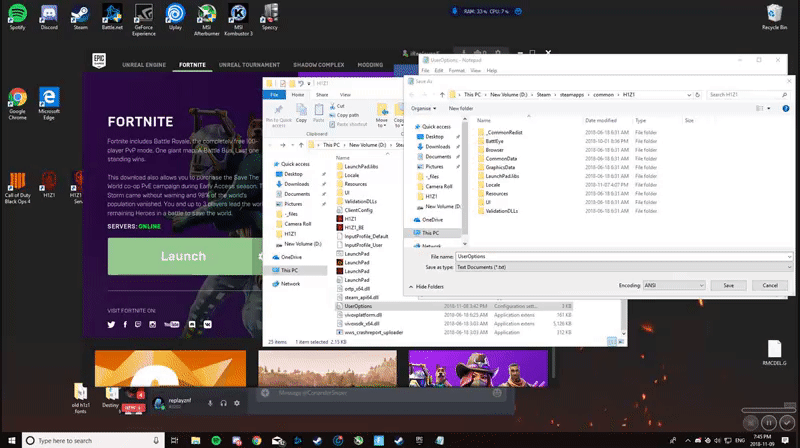Image resolution: width=800 pixels, height=448 pixels.
Task: Expand File name history dropdown
Action: tap(789, 257)
